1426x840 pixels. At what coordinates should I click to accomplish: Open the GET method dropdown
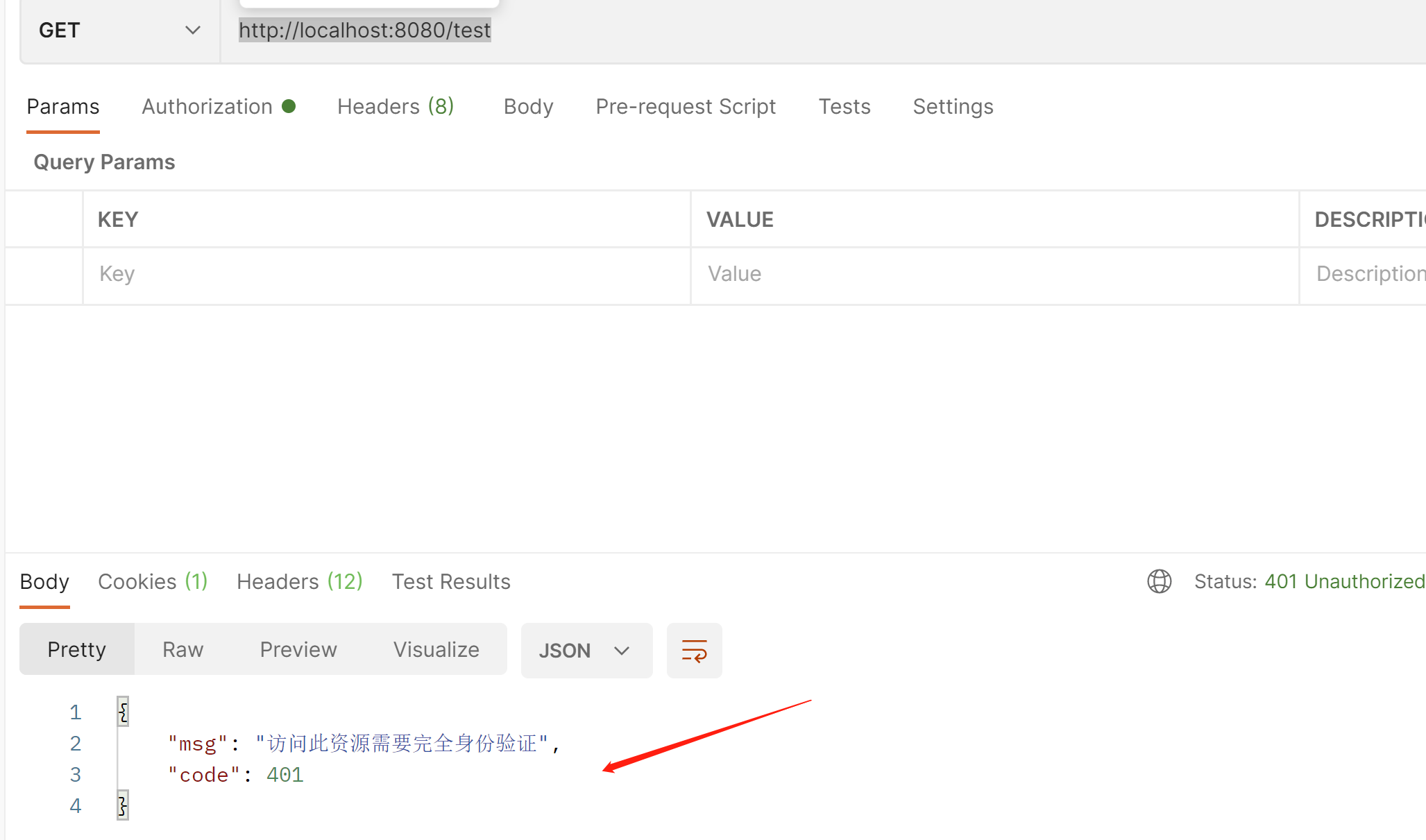click(119, 31)
